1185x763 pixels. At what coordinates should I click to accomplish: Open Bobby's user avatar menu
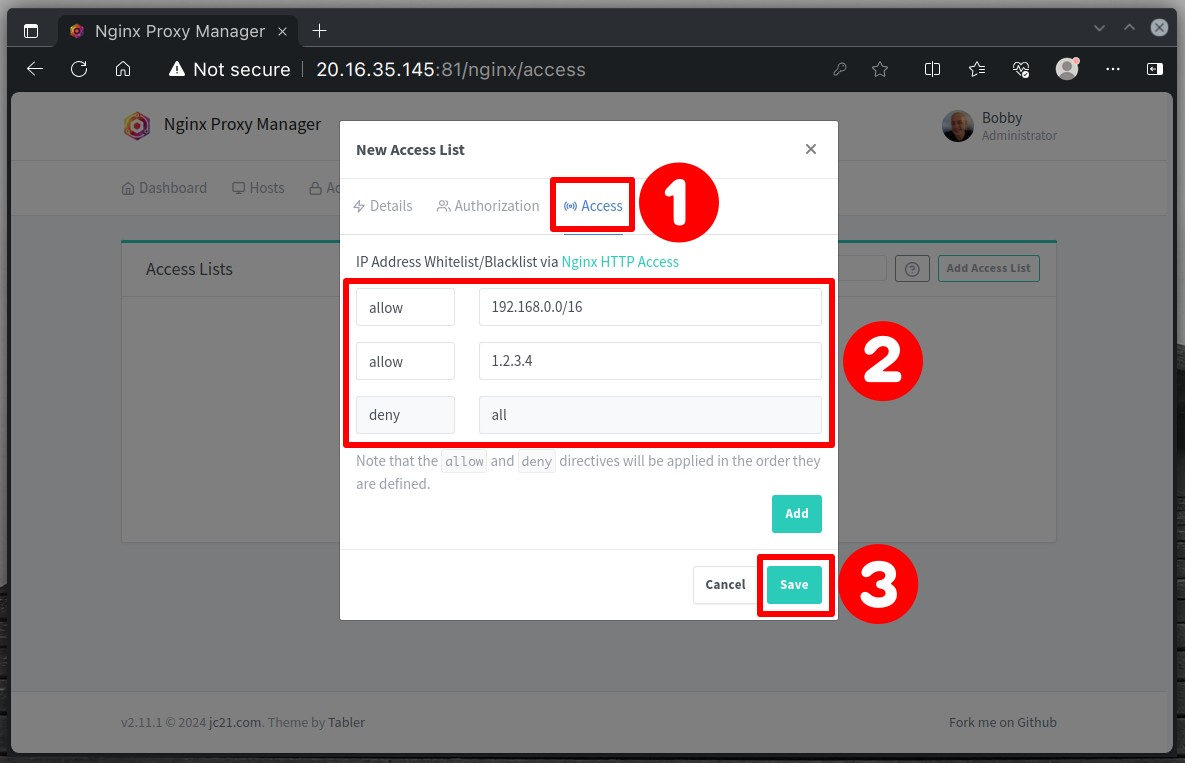(x=958, y=126)
